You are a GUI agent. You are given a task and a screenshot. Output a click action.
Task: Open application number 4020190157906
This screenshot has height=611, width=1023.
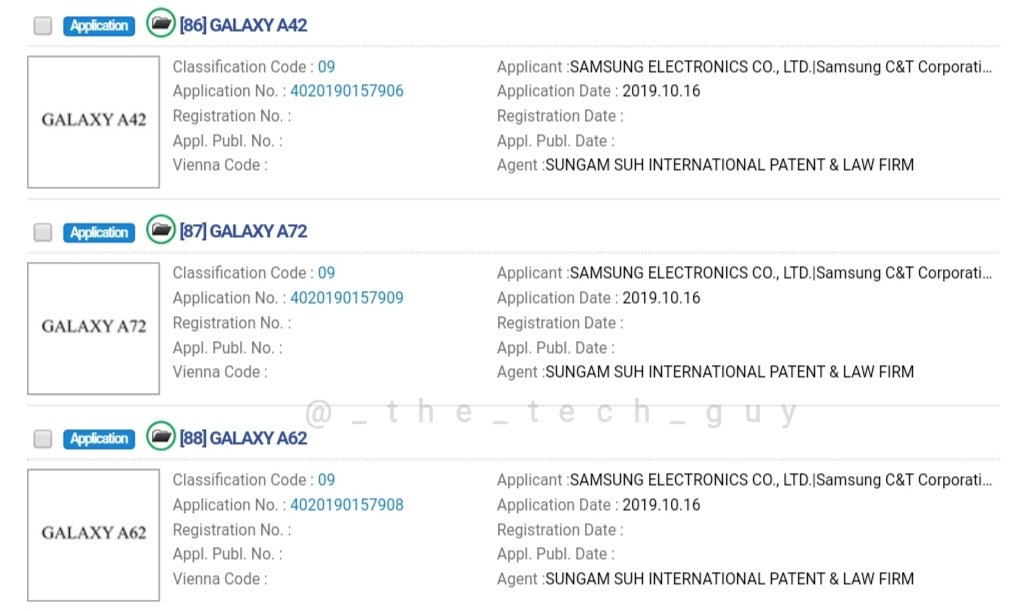[347, 91]
